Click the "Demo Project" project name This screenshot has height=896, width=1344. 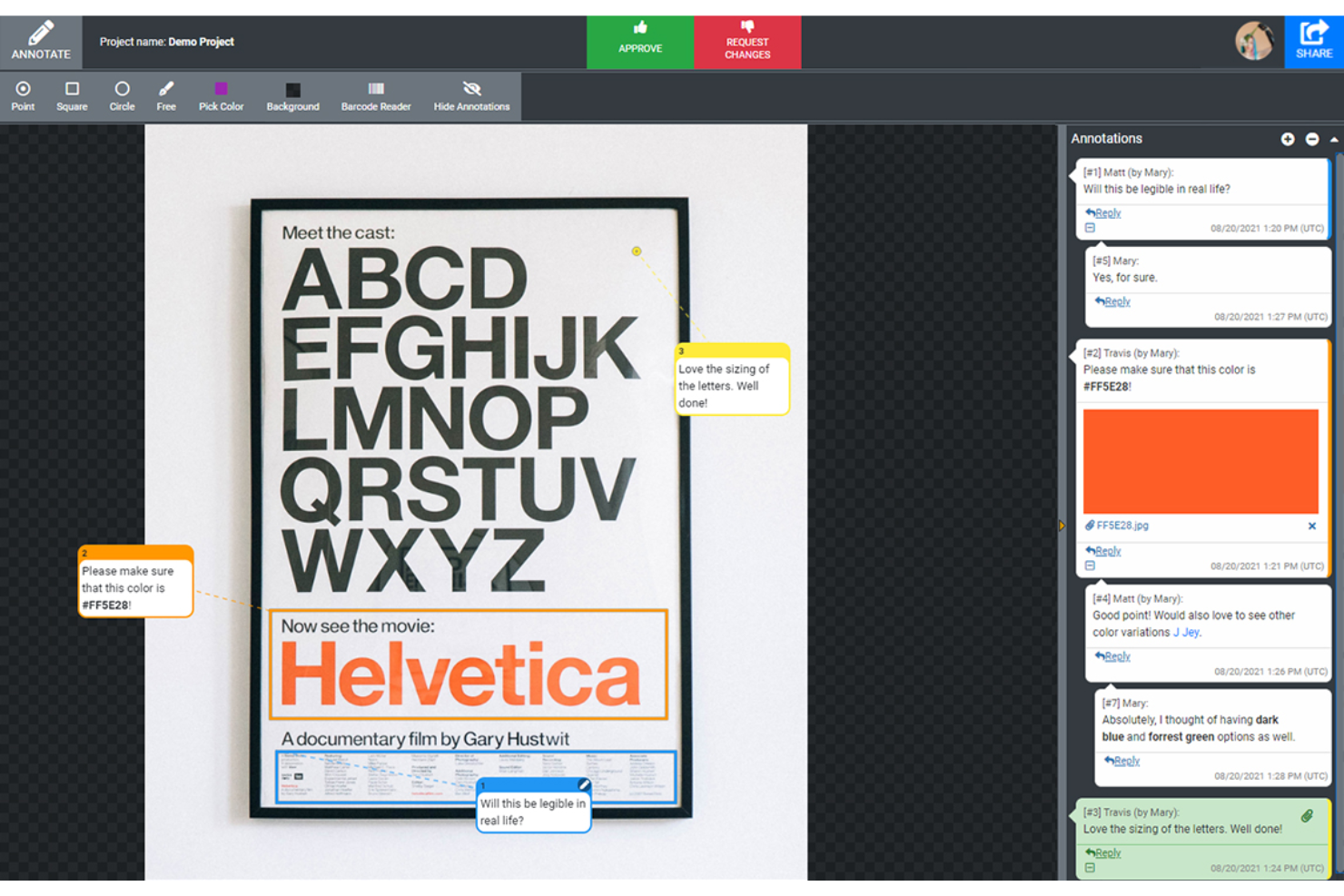[201, 42]
